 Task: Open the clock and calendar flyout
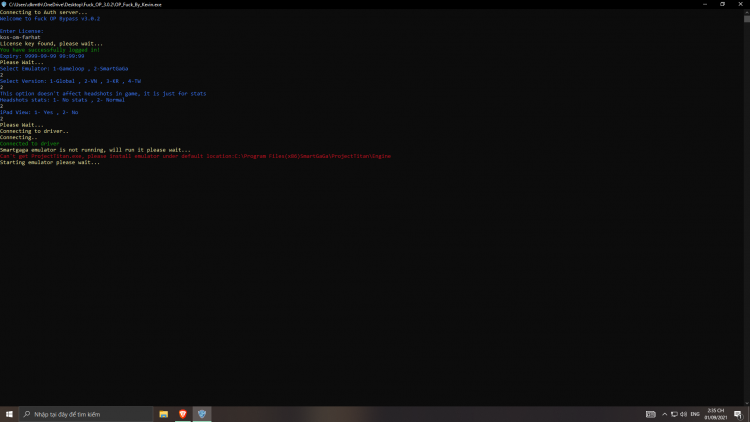coord(716,414)
